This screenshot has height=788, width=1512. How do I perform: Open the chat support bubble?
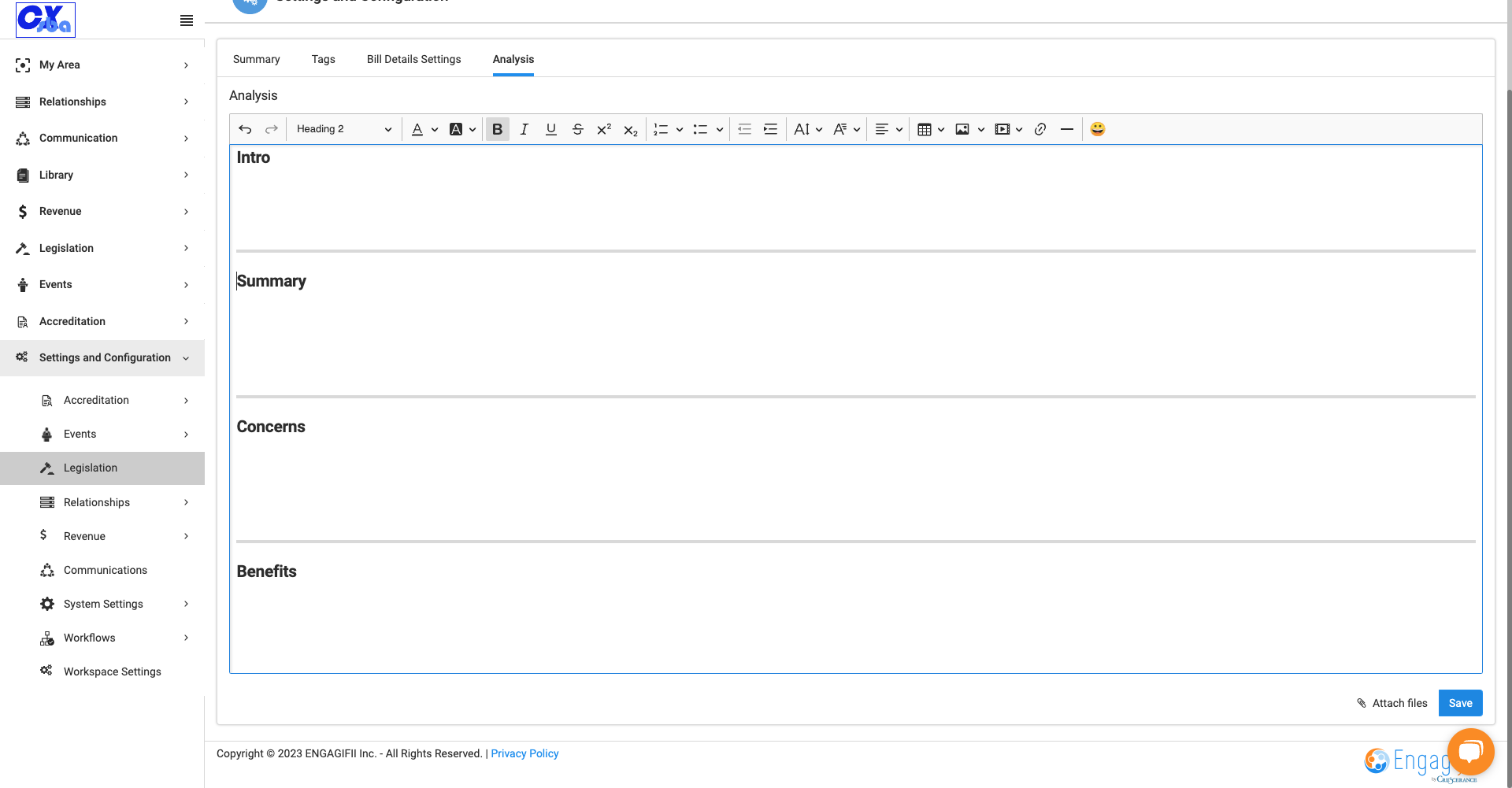click(1470, 752)
